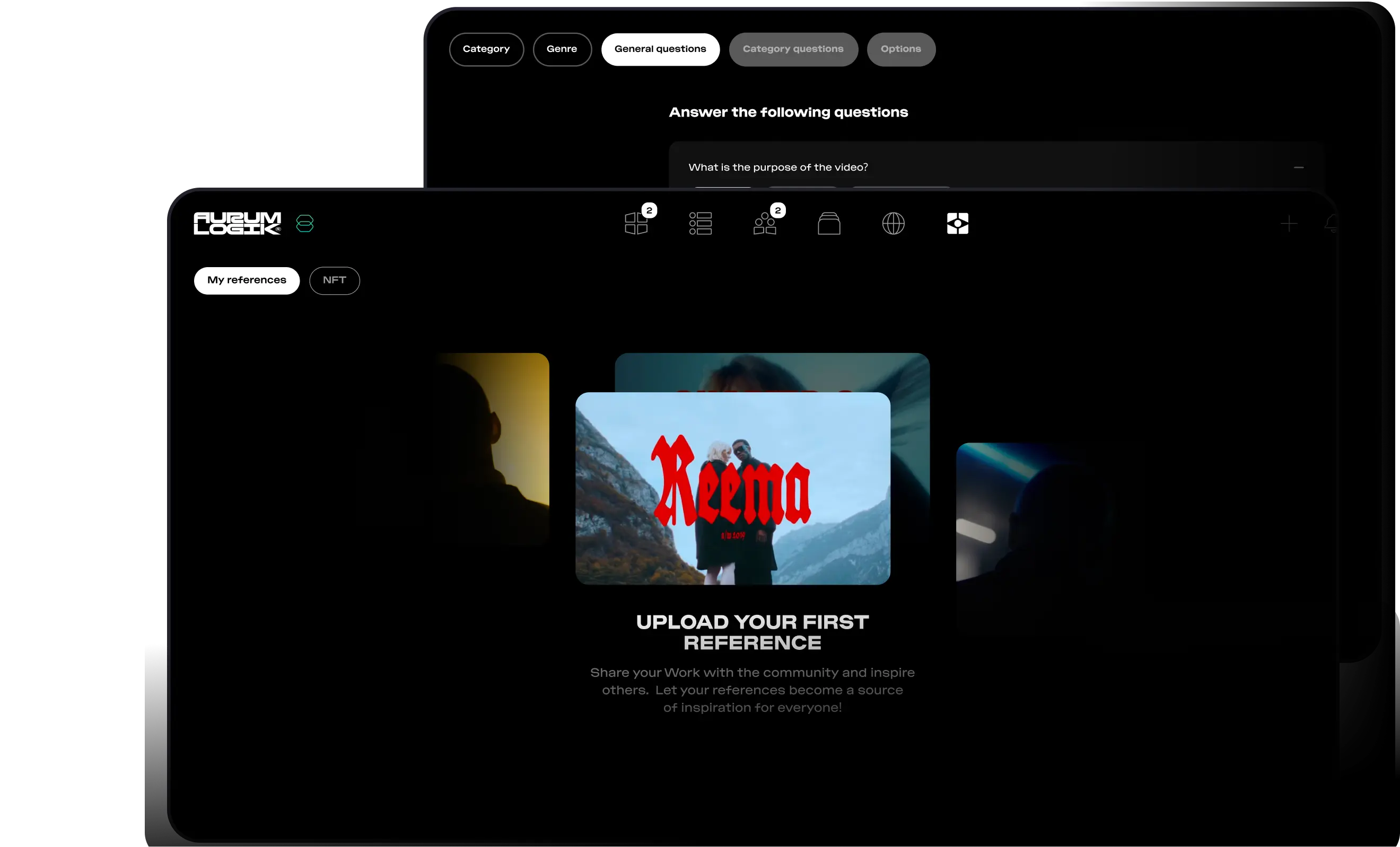This screenshot has width=1400, height=847.
Task: Click the green stacked-rings icon beside logo
Action: [x=304, y=223]
